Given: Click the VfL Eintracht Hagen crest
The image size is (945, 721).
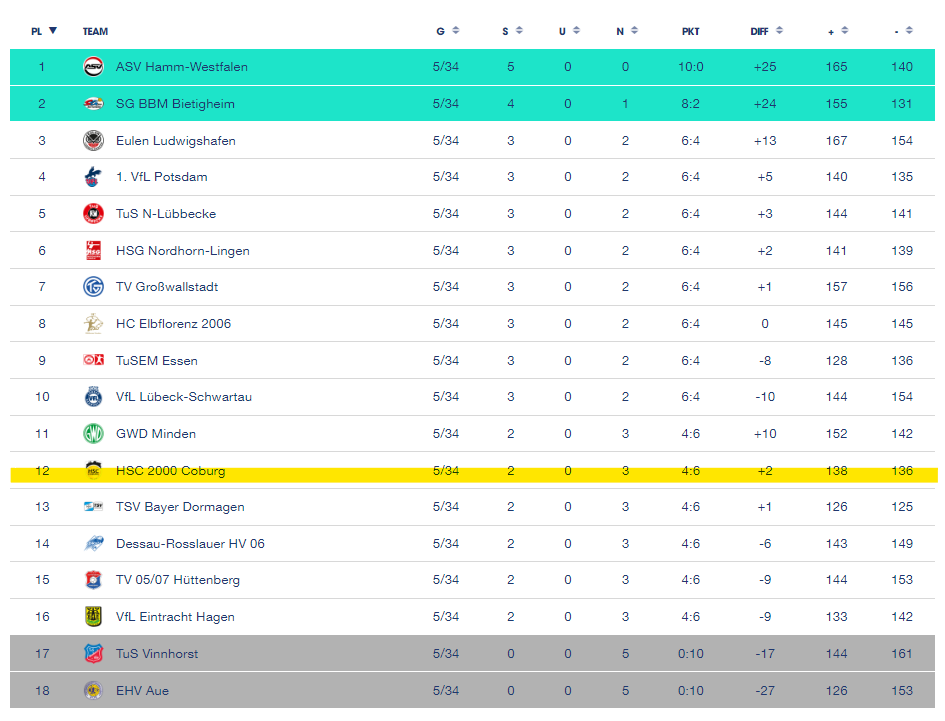Looking at the screenshot, I should [x=93, y=617].
